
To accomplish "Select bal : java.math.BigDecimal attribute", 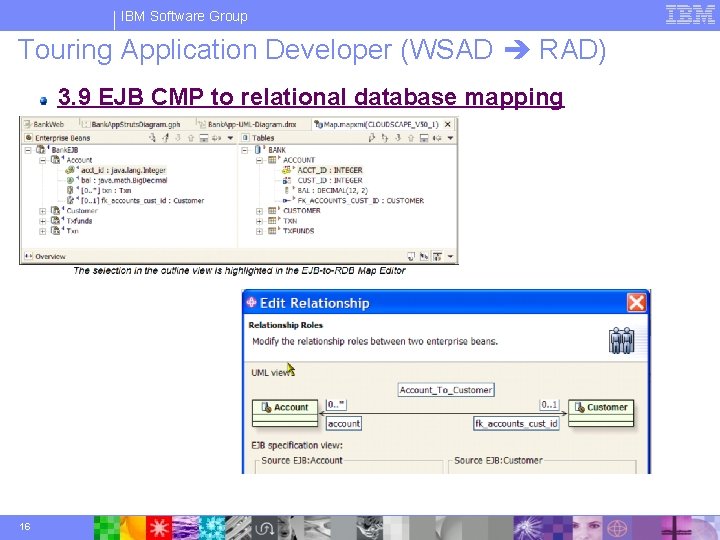I will pyautogui.click(x=124, y=180).
